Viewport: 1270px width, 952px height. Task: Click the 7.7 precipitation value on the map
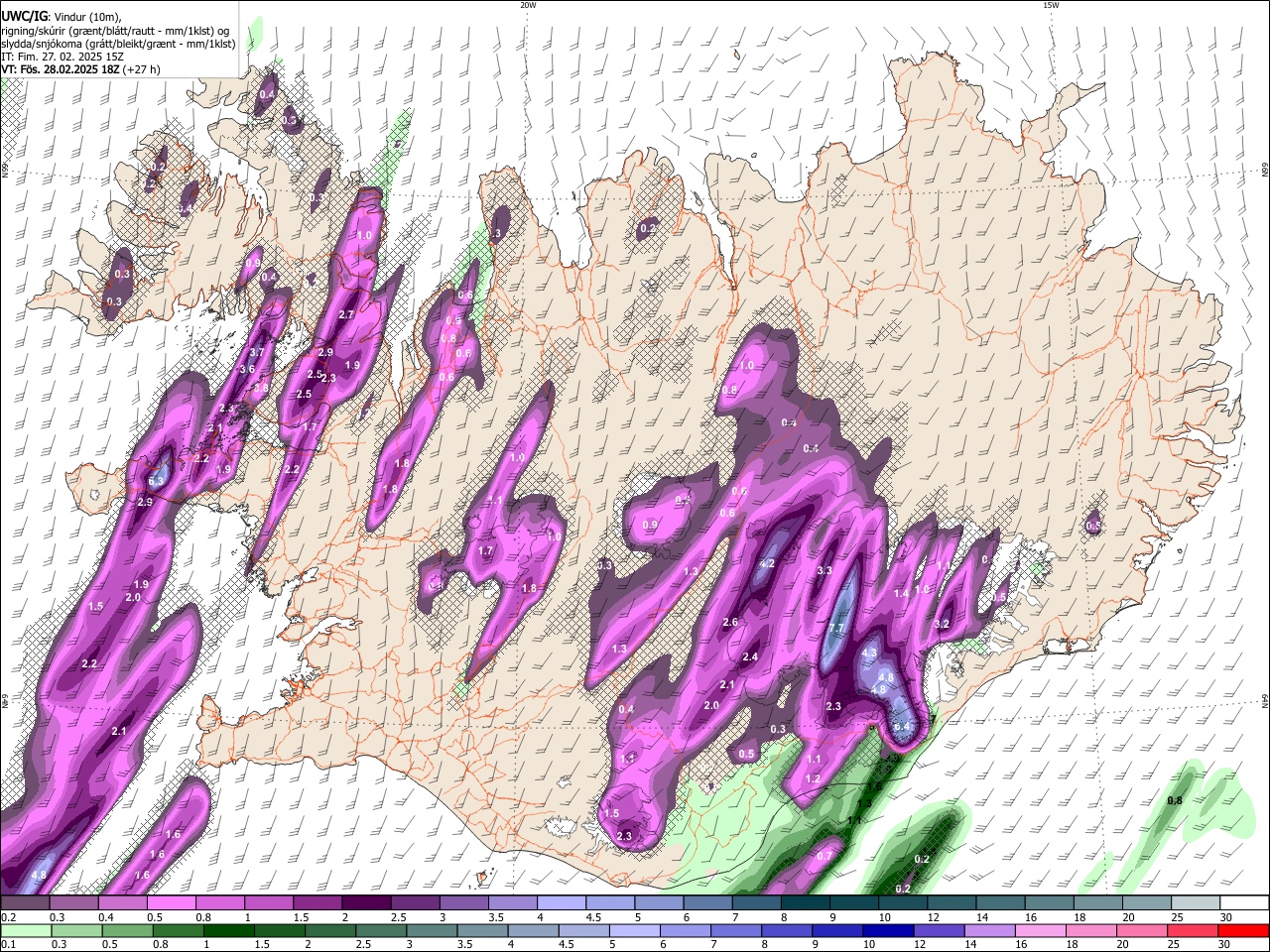pos(835,629)
